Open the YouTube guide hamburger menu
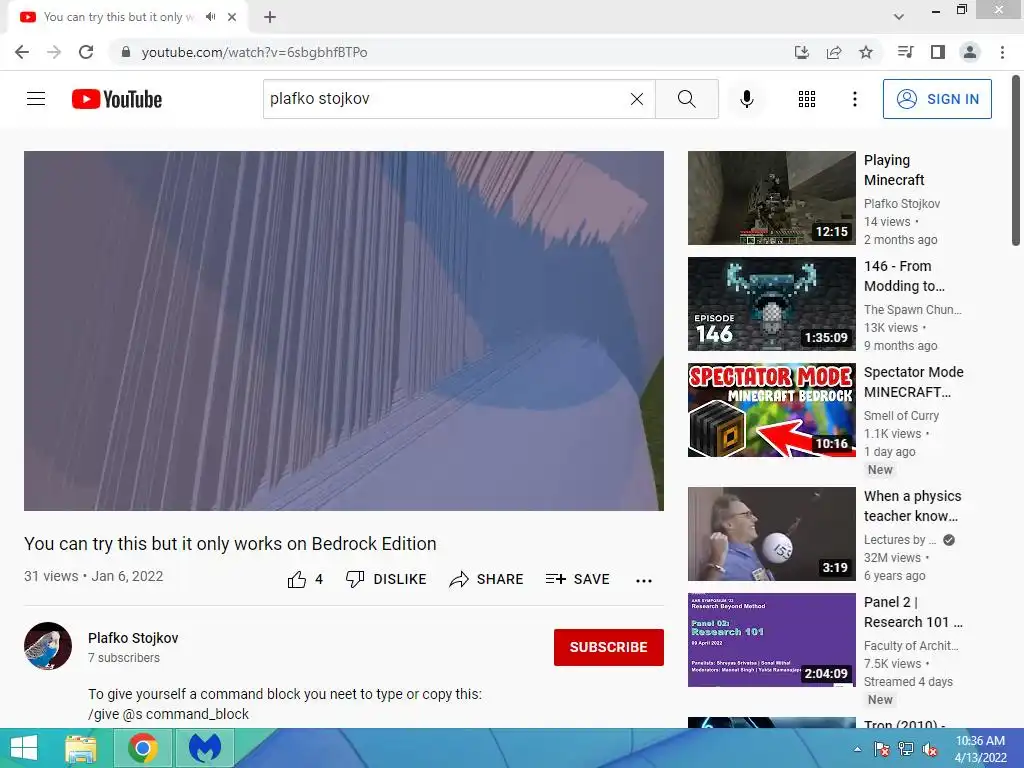The image size is (1024, 768). tap(36, 99)
